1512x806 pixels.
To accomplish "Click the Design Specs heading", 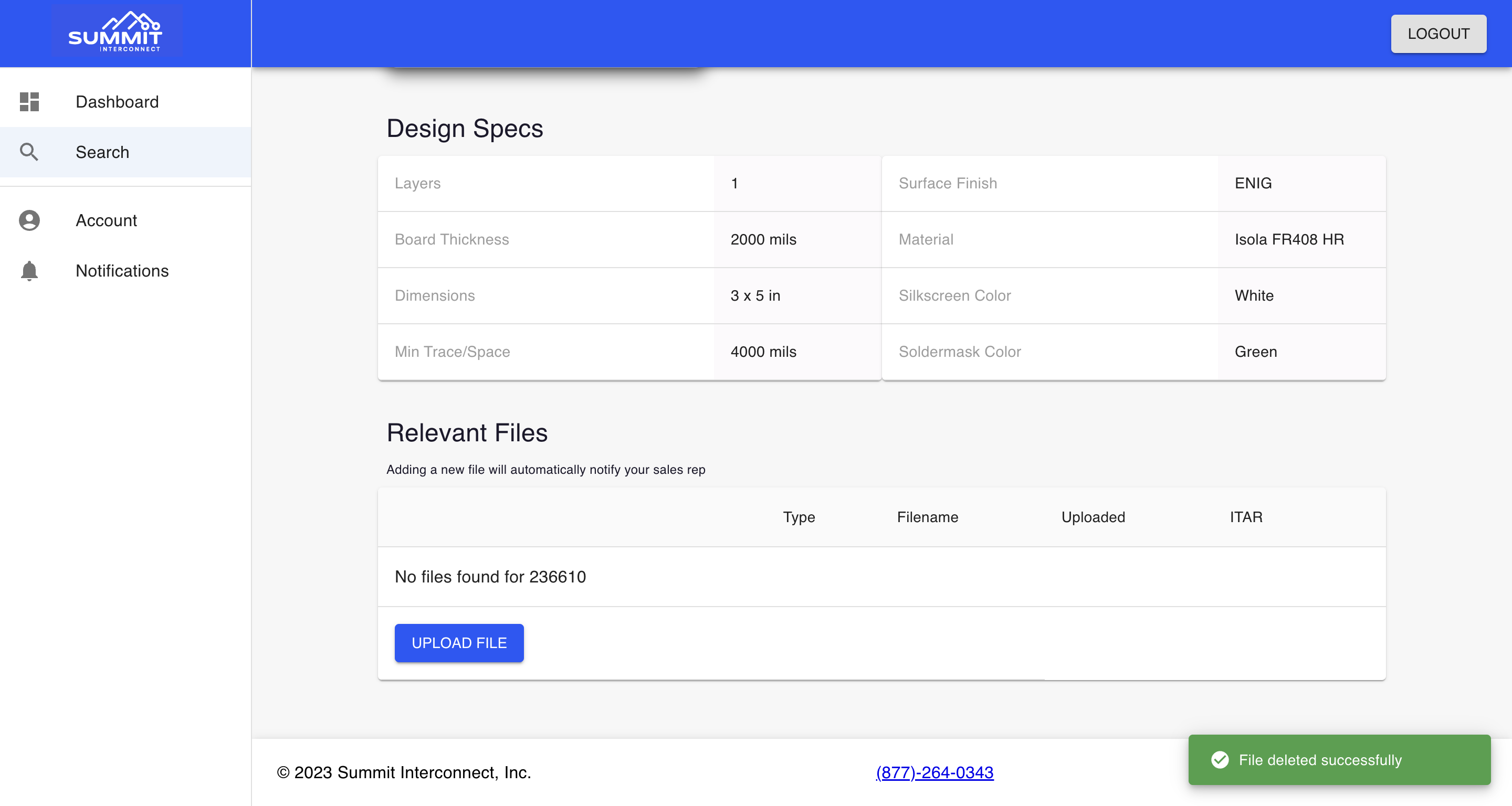I will click(x=464, y=128).
